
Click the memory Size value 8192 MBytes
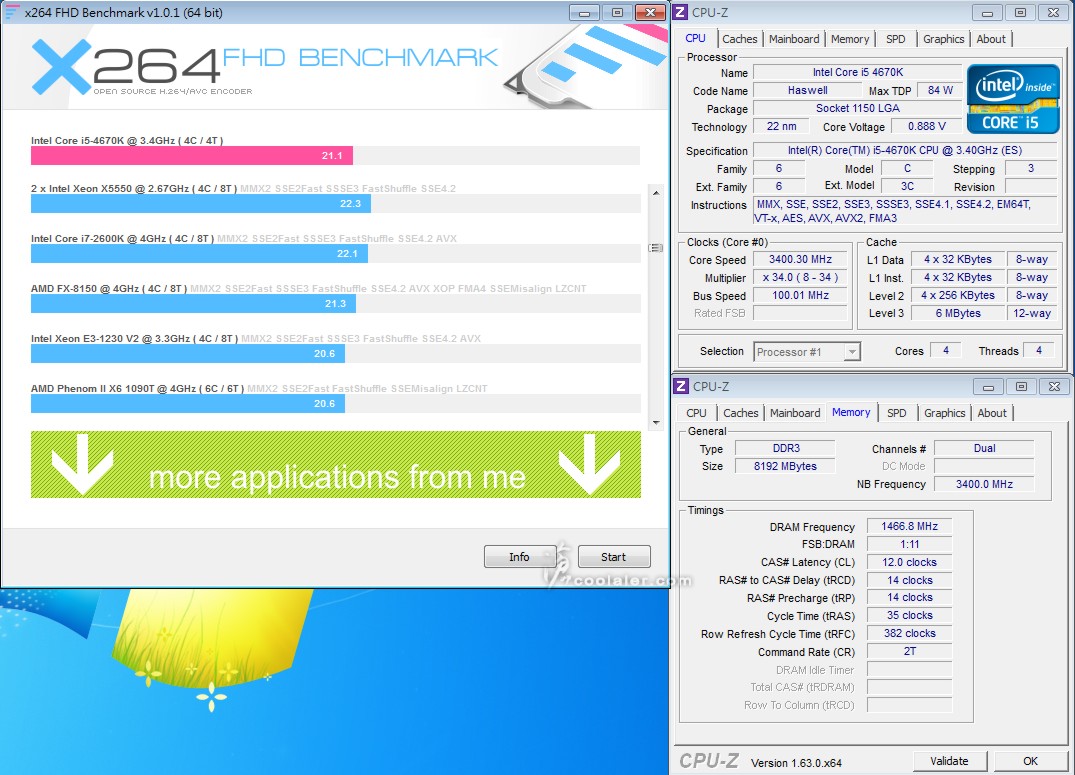785,466
